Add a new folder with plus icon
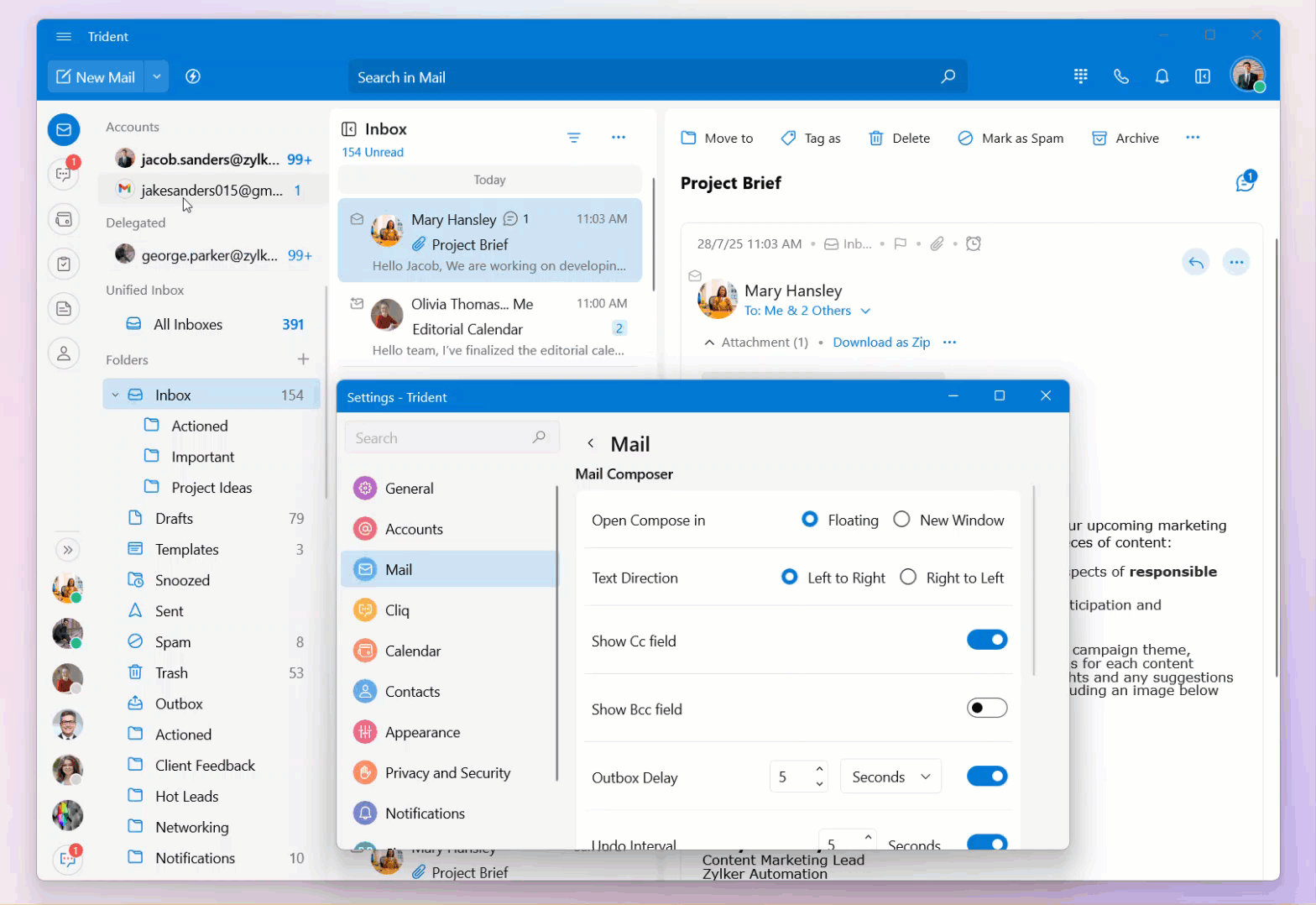The height and width of the screenshot is (905, 1316). (x=304, y=359)
